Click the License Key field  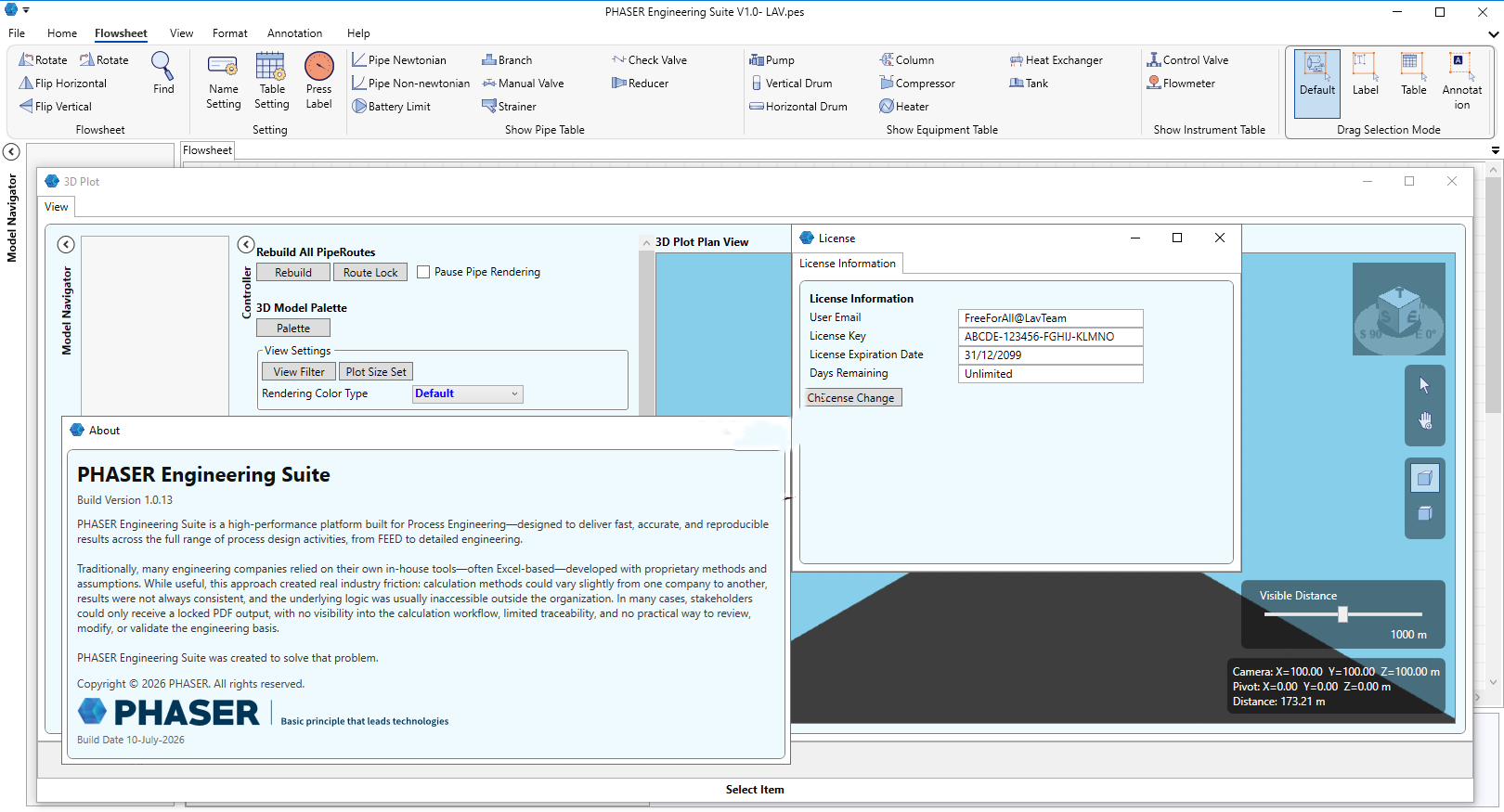tap(1050, 337)
